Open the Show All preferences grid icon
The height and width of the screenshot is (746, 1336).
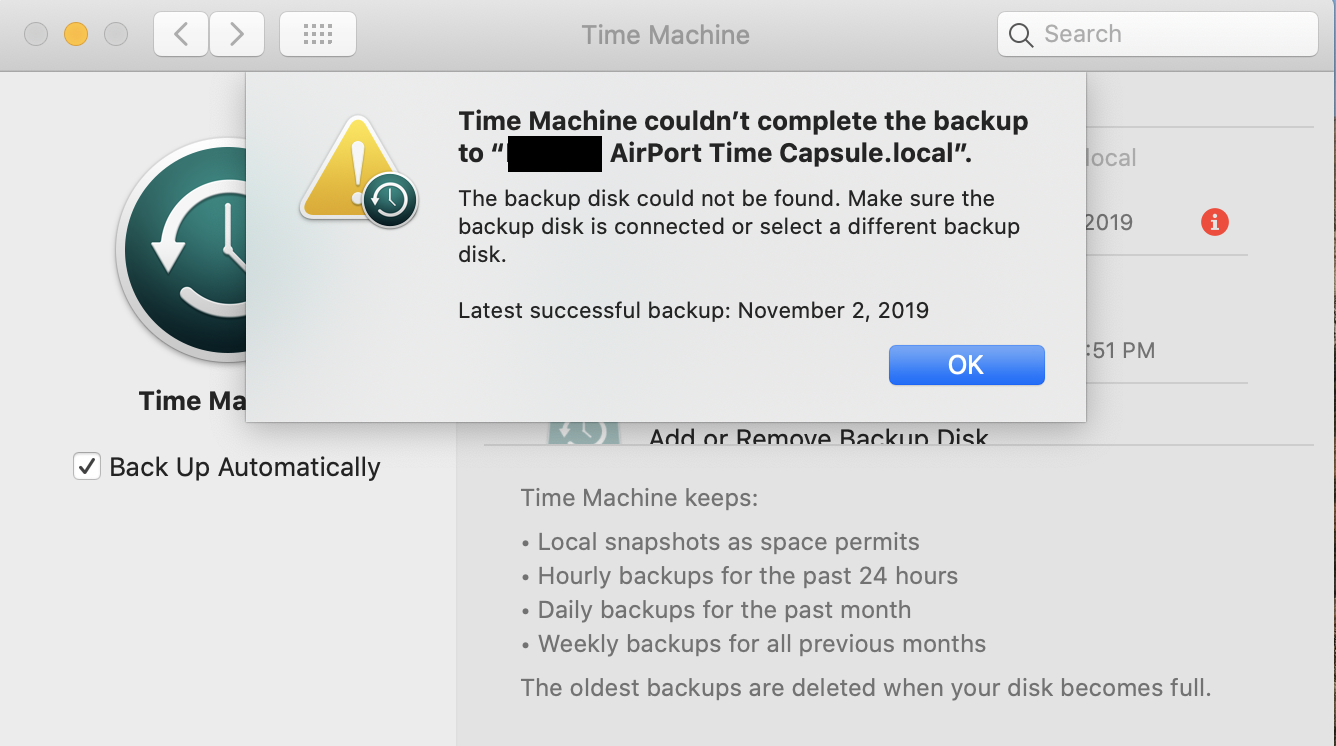[317, 33]
